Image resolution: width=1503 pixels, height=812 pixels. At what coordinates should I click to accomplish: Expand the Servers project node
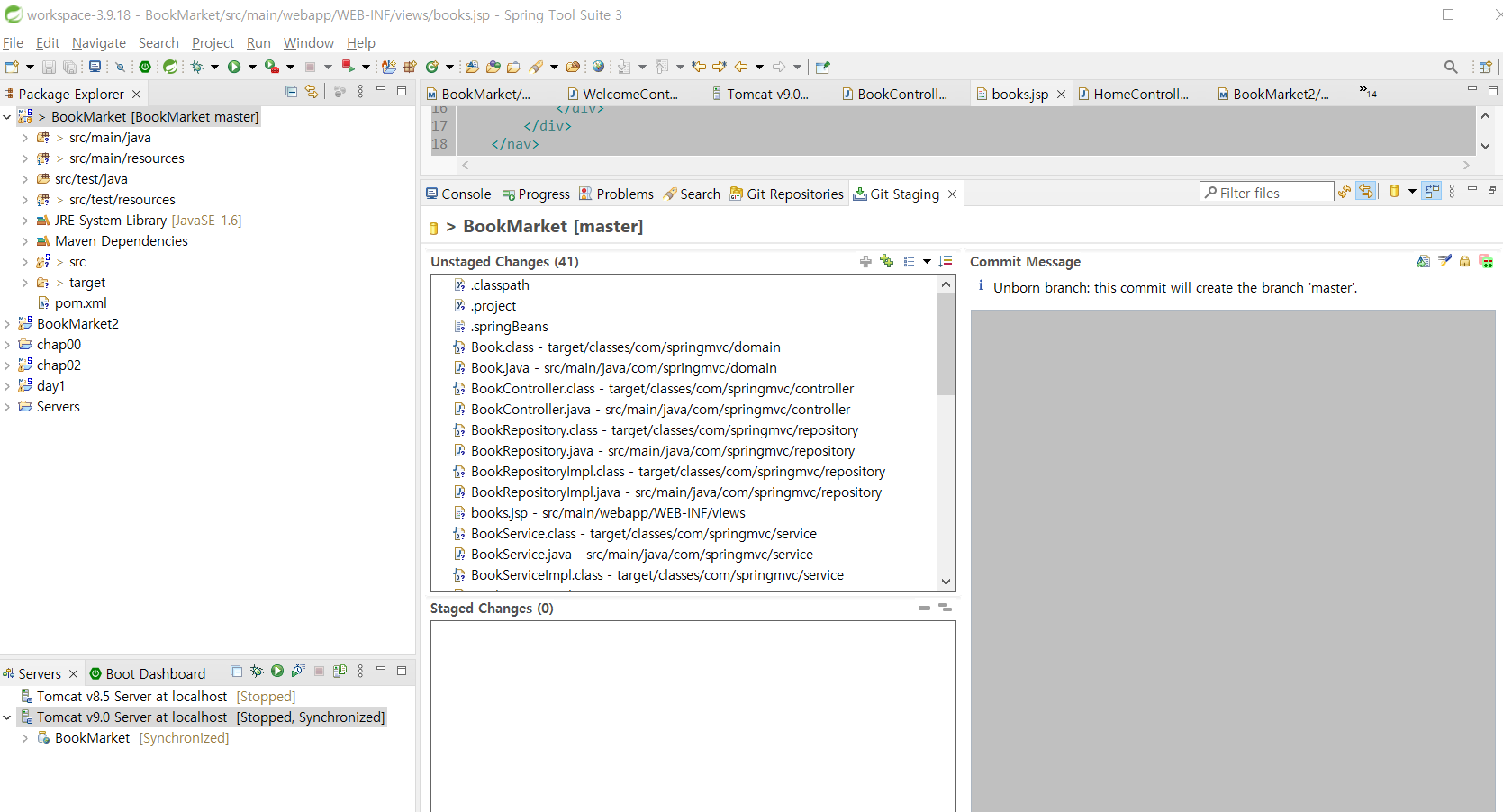7,407
